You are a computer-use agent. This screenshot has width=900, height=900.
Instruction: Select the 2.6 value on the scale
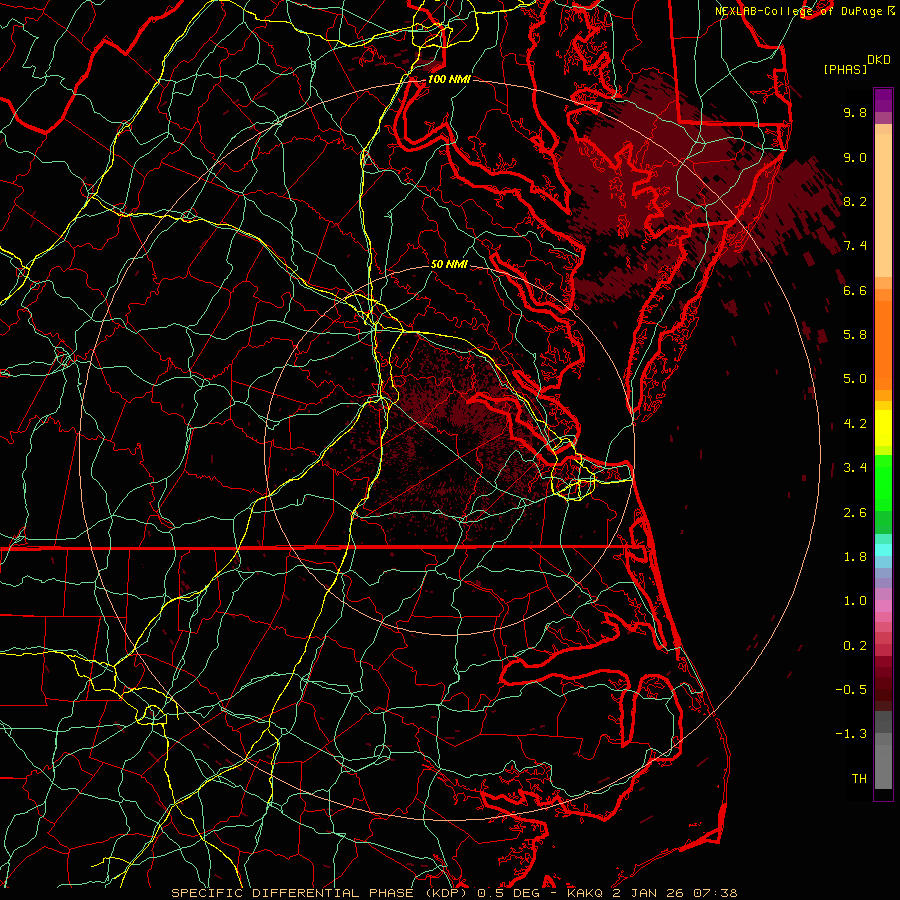coord(855,513)
